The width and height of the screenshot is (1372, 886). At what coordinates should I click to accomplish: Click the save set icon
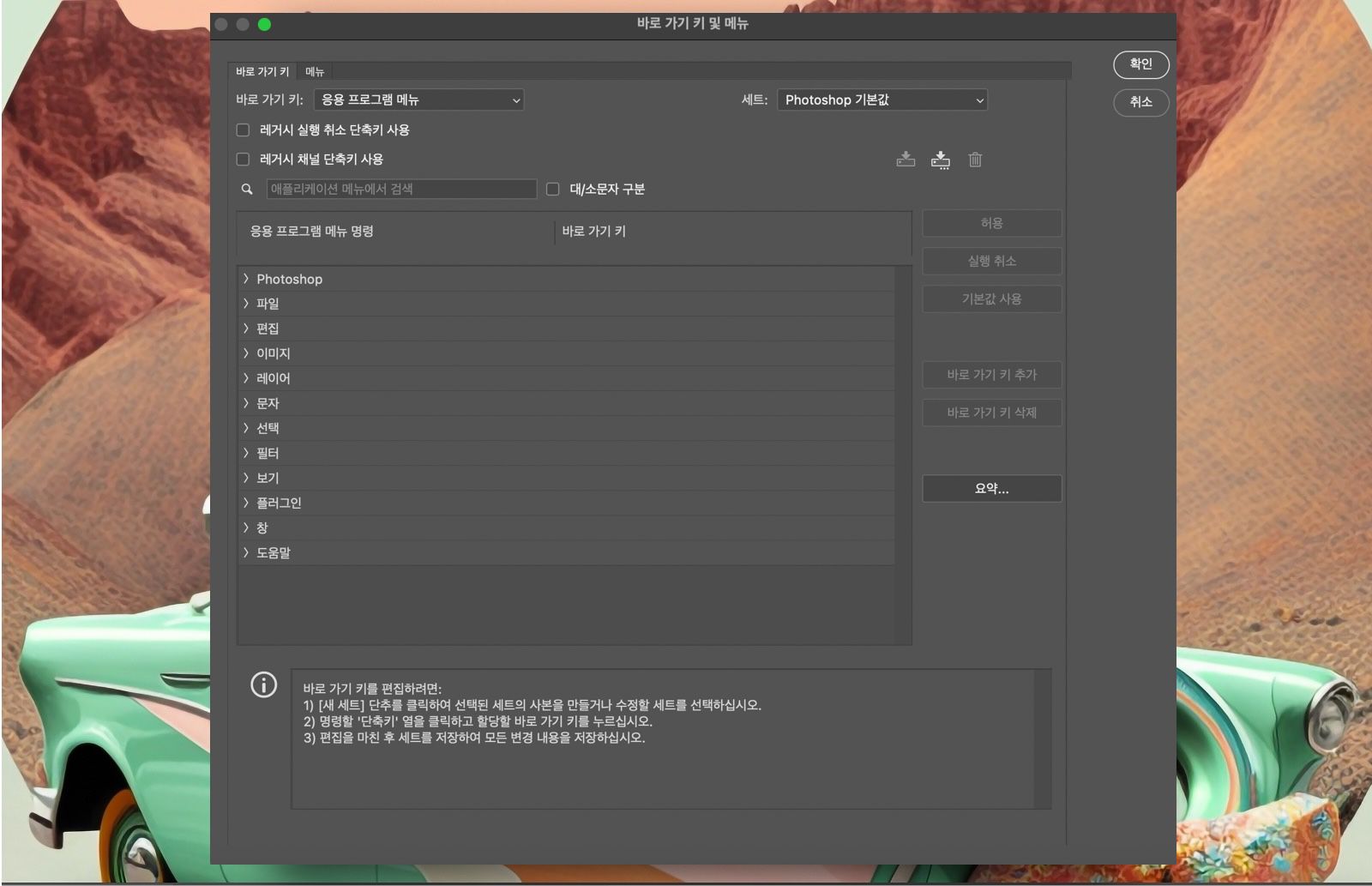pyautogui.click(x=905, y=160)
